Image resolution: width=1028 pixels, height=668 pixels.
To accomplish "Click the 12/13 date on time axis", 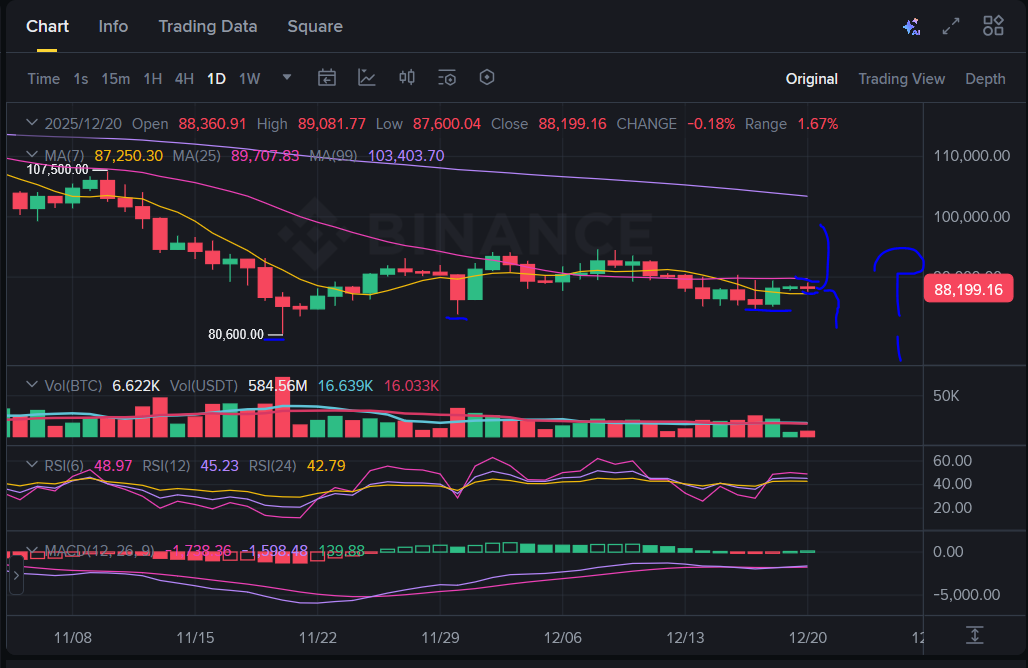I will (x=685, y=637).
